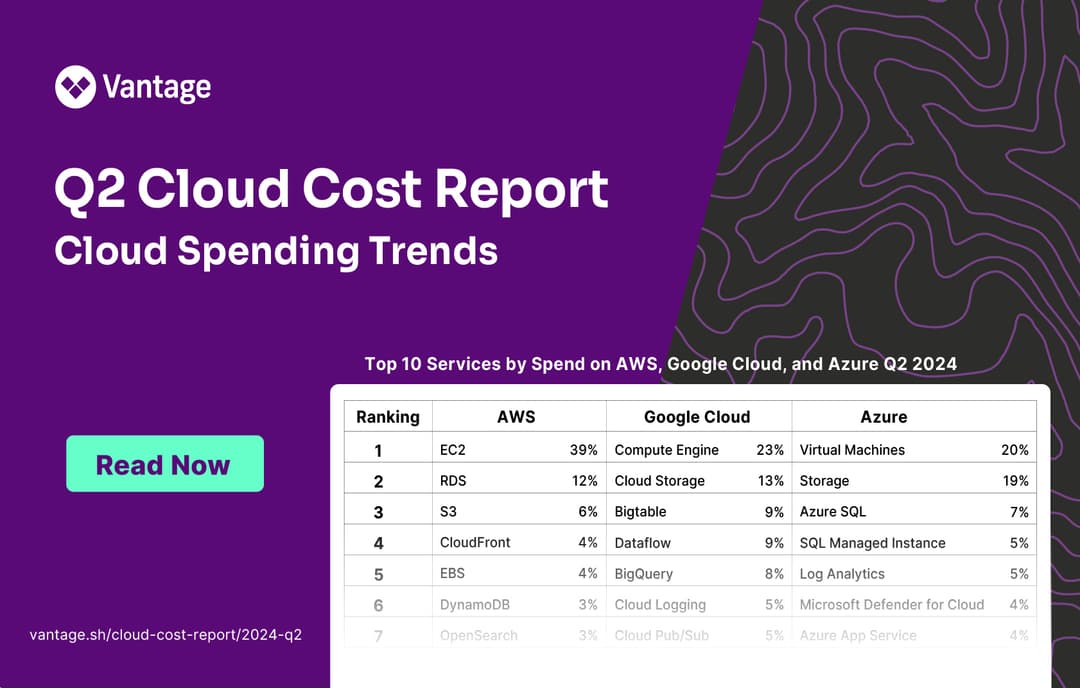Select the AWS column header
Screen dimensions: 1080x688
coord(516,417)
